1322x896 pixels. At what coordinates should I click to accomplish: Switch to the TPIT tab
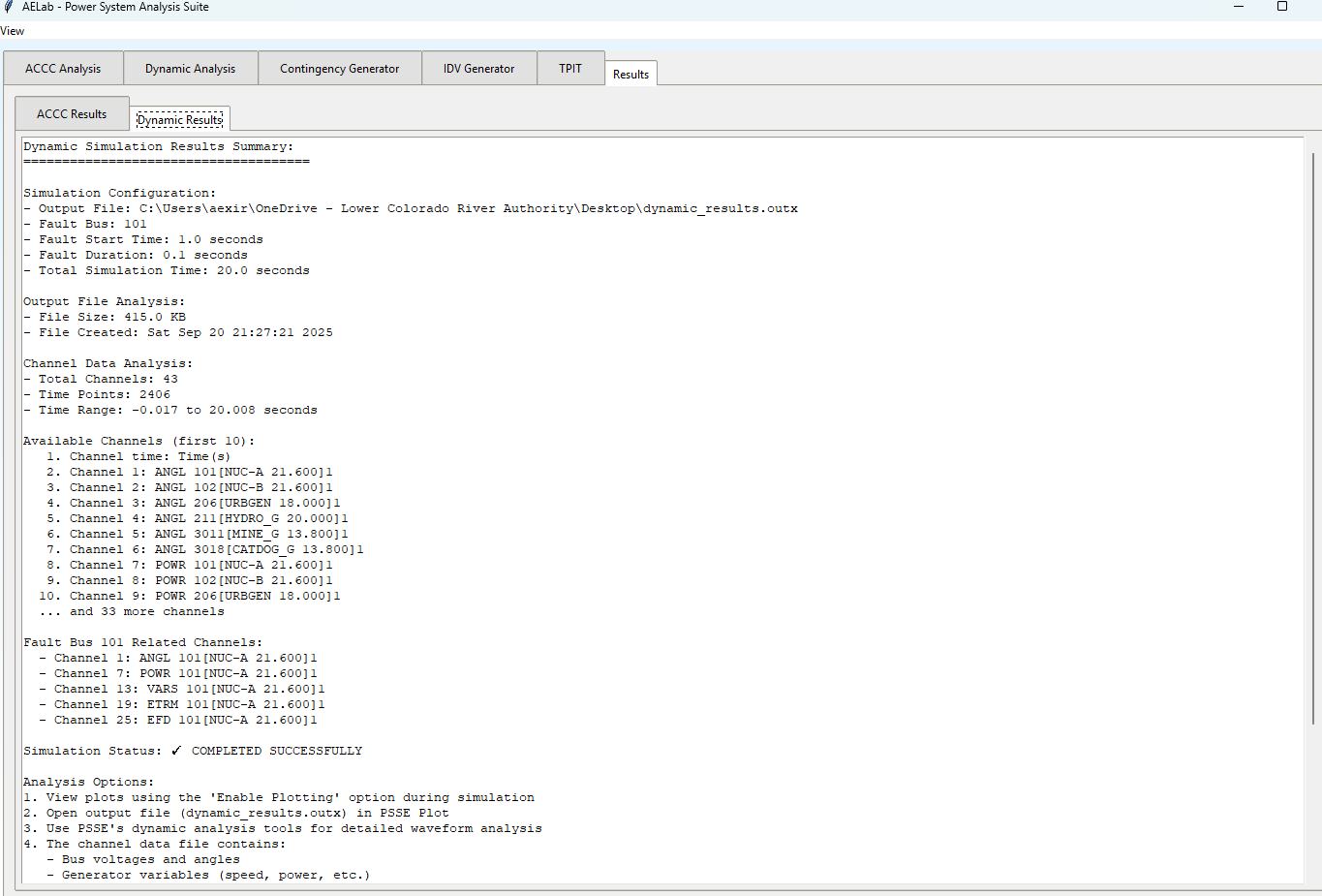click(x=570, y=68)
